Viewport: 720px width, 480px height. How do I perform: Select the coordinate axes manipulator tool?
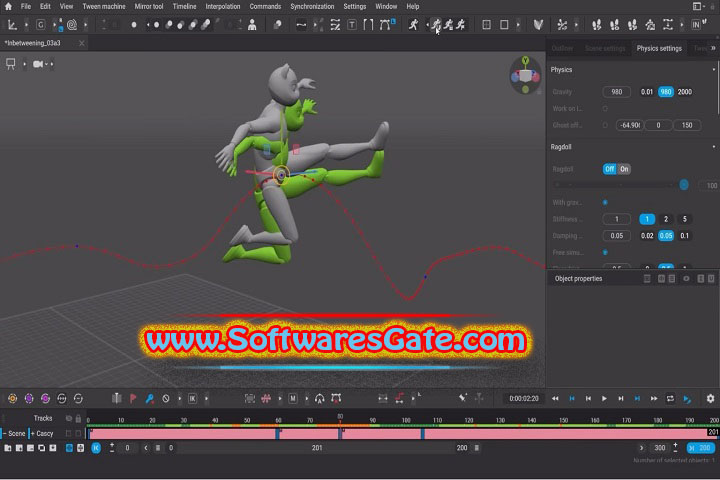click(x=12, y=25)
